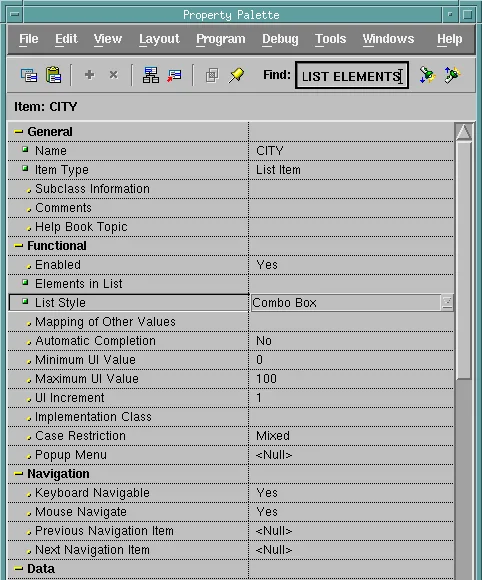Open the Tools menu

(330, 39)
